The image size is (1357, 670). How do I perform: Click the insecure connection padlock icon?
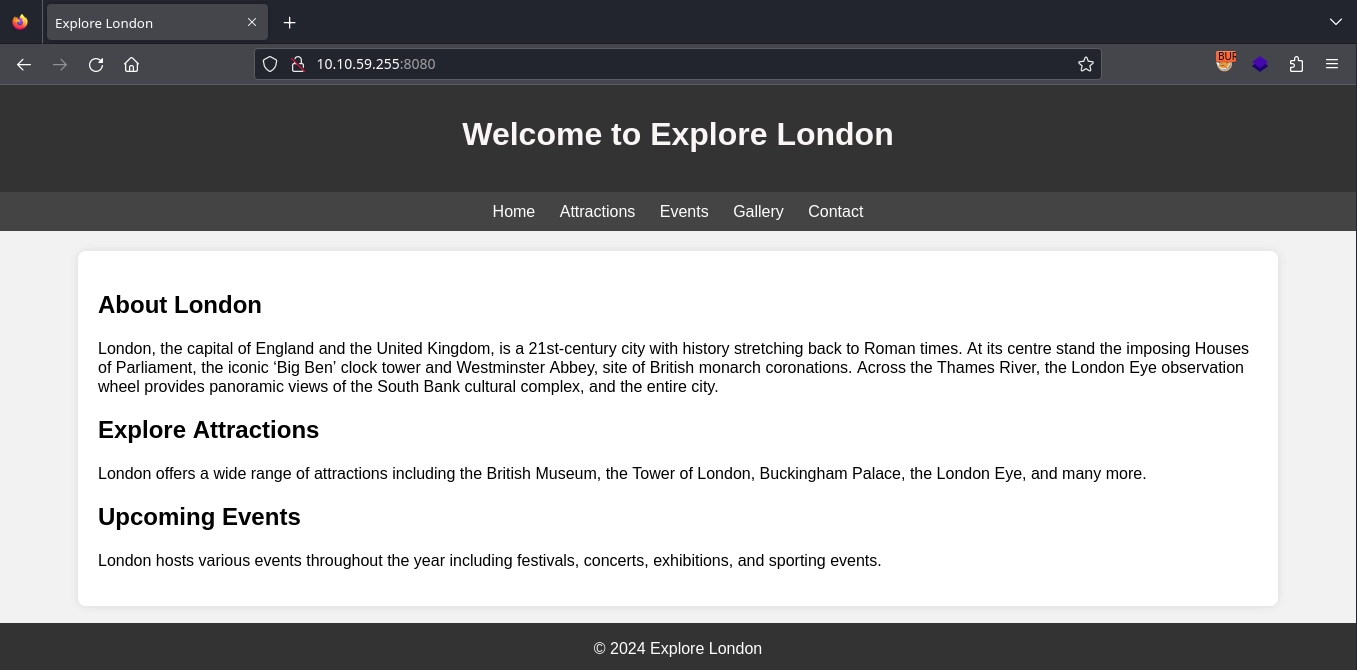click(297, 64)
